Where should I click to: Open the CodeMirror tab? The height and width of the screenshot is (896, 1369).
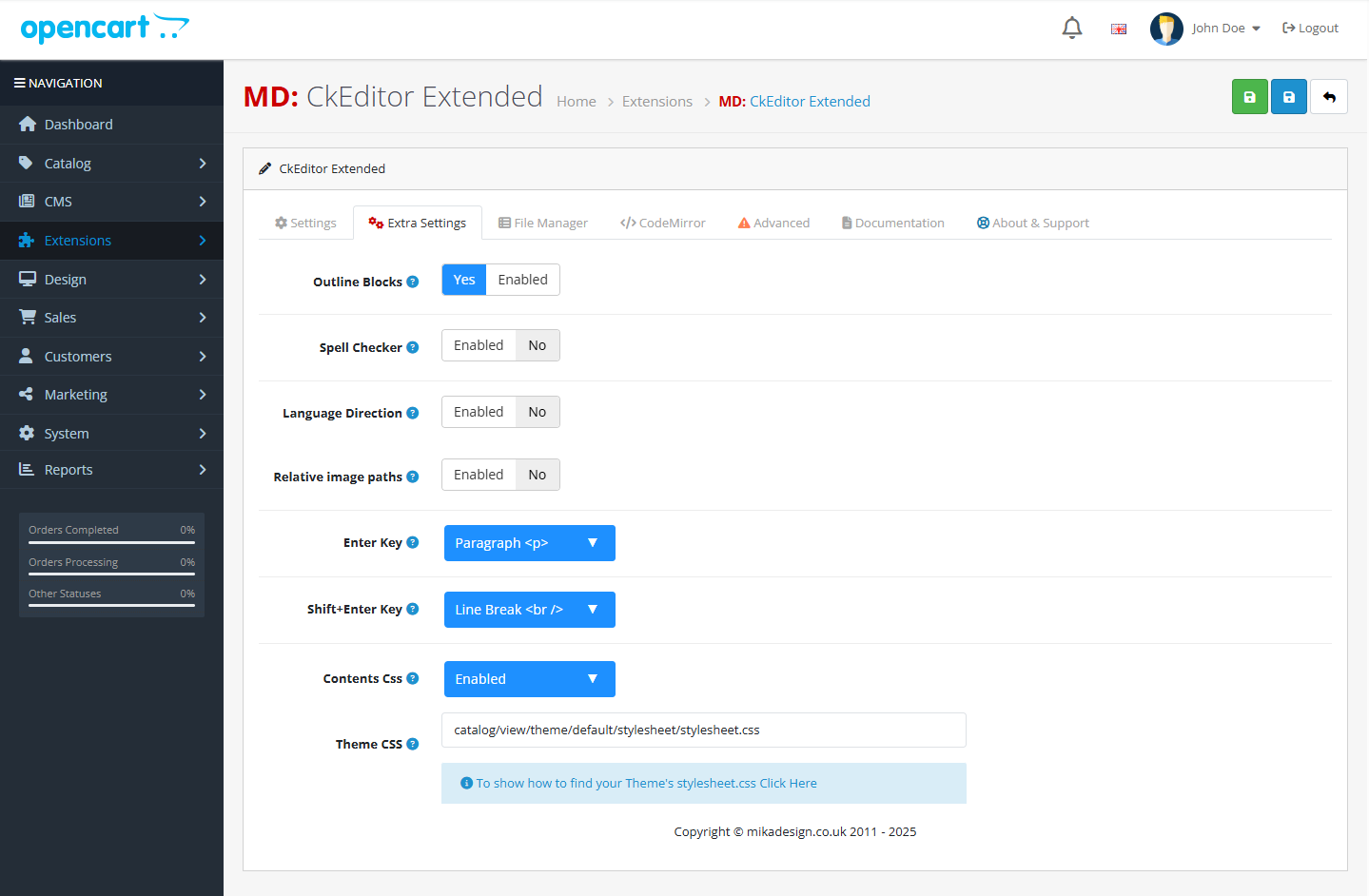pyautogui.click(x=663, y=223)
